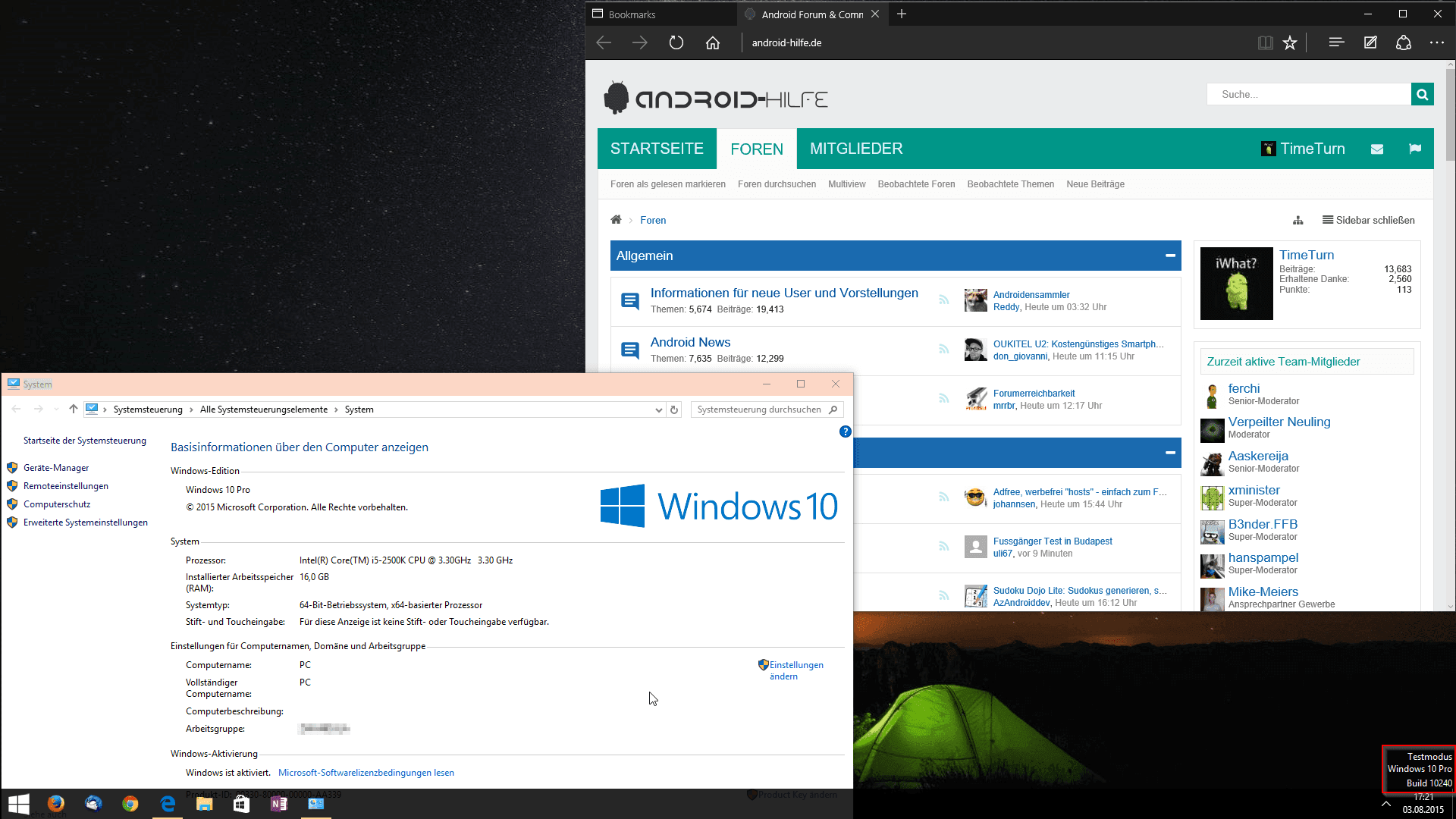Open Geräte-Manager in System window

point(56,468)
